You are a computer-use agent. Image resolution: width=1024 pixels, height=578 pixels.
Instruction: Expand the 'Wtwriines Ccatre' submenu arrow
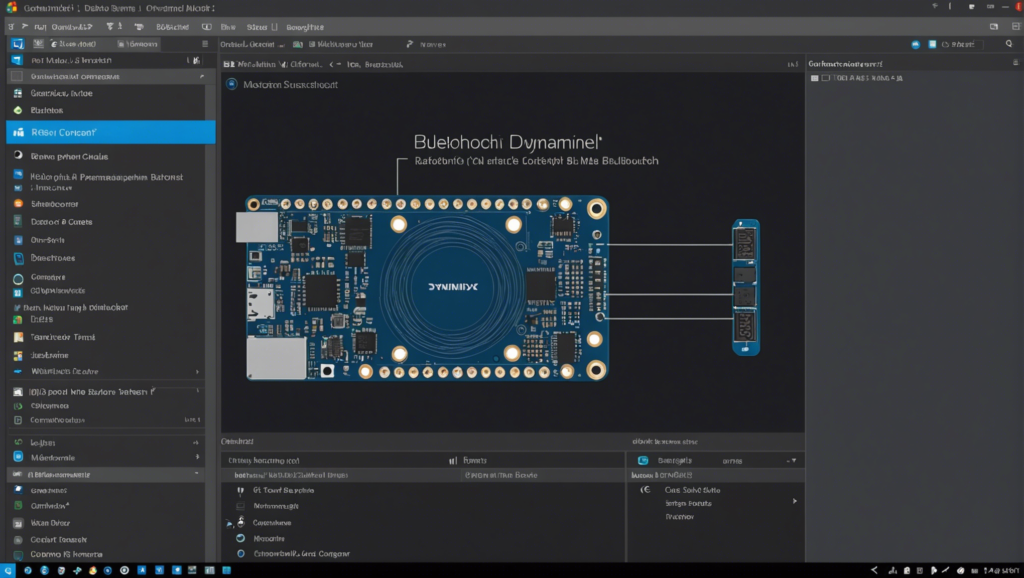coord(197,372)
